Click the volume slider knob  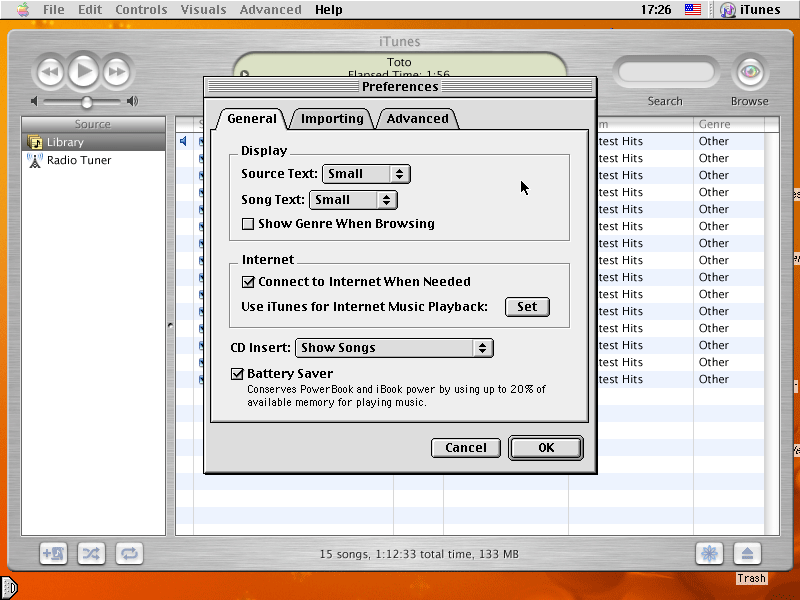[x=87, y=102]
